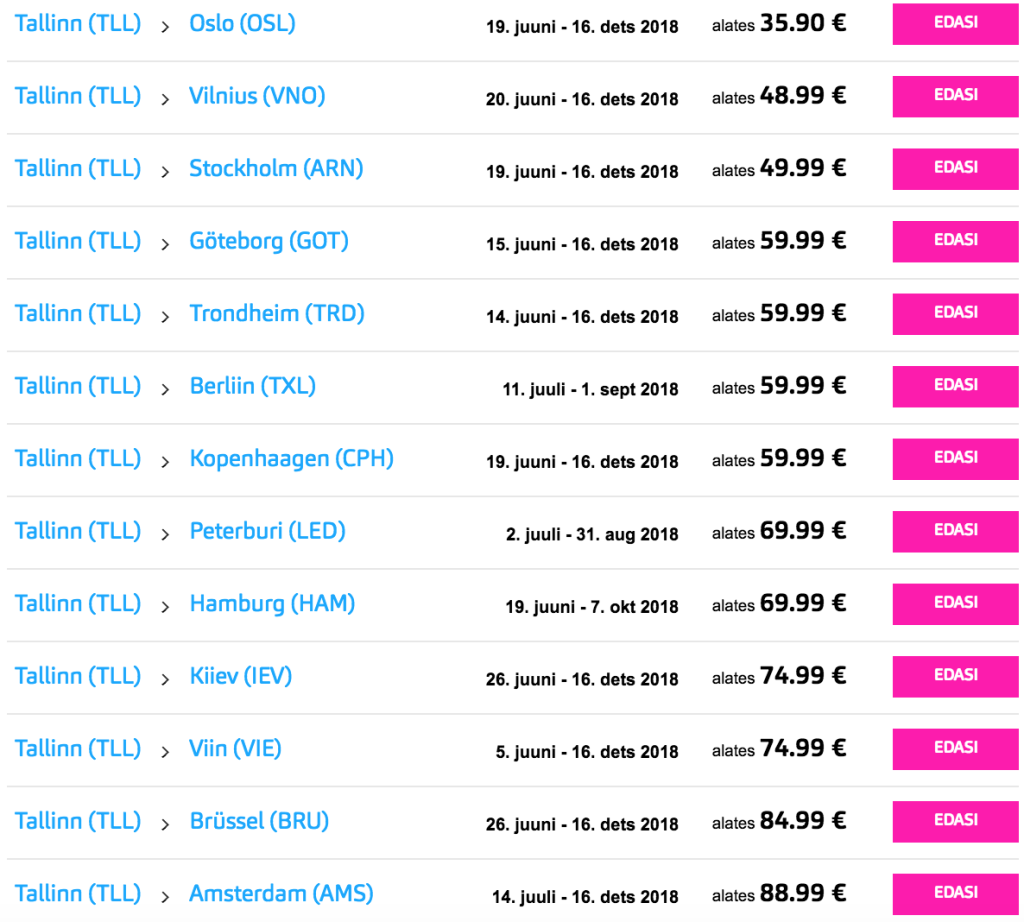Click the Kiiev (IEV) destination

point(240,677)
